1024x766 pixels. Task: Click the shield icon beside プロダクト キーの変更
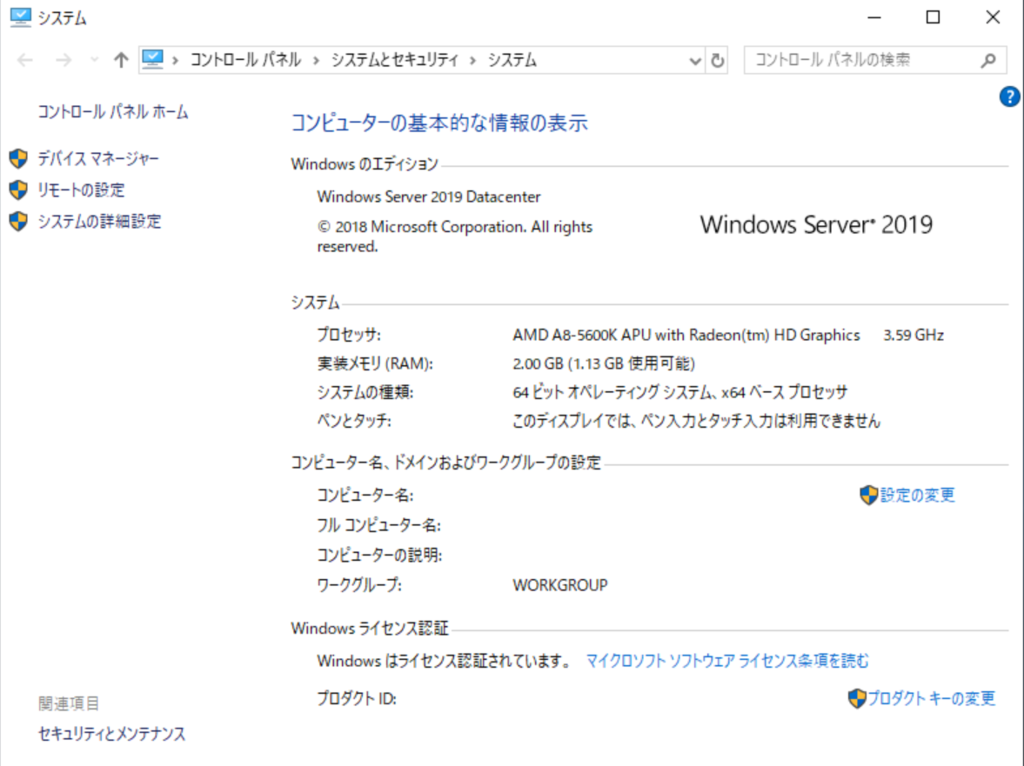pyautogui.click(x=857, y=698)
